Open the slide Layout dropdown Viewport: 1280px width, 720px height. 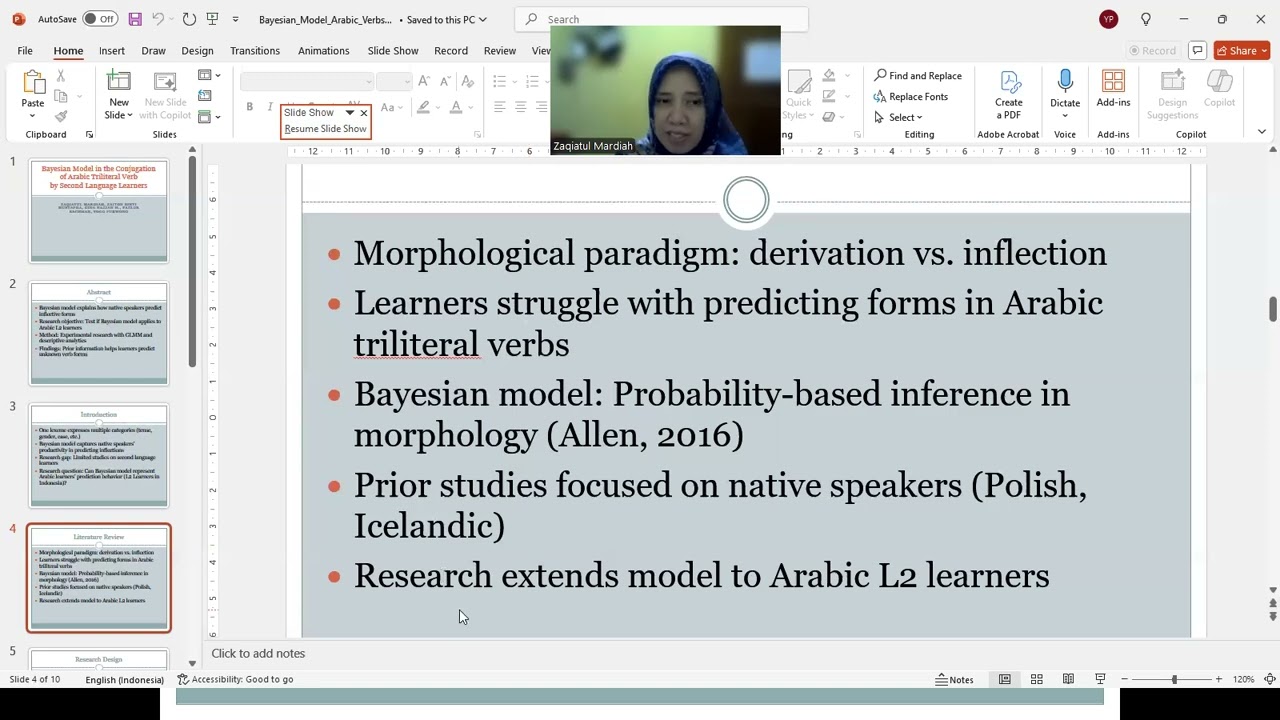tap(208, 76)
